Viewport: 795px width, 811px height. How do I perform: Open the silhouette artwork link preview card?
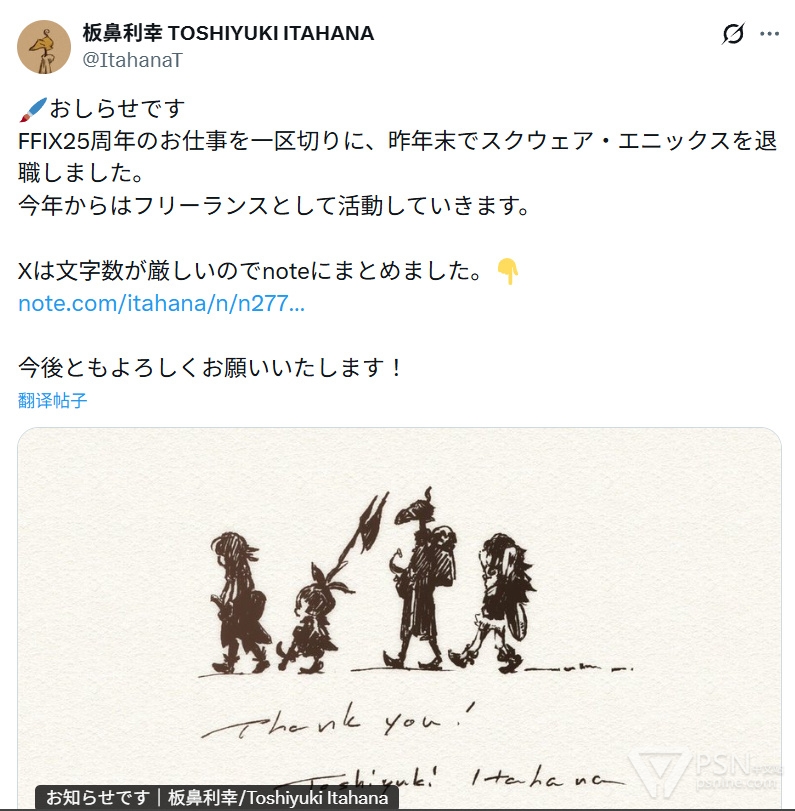click(x=399, y=619)
